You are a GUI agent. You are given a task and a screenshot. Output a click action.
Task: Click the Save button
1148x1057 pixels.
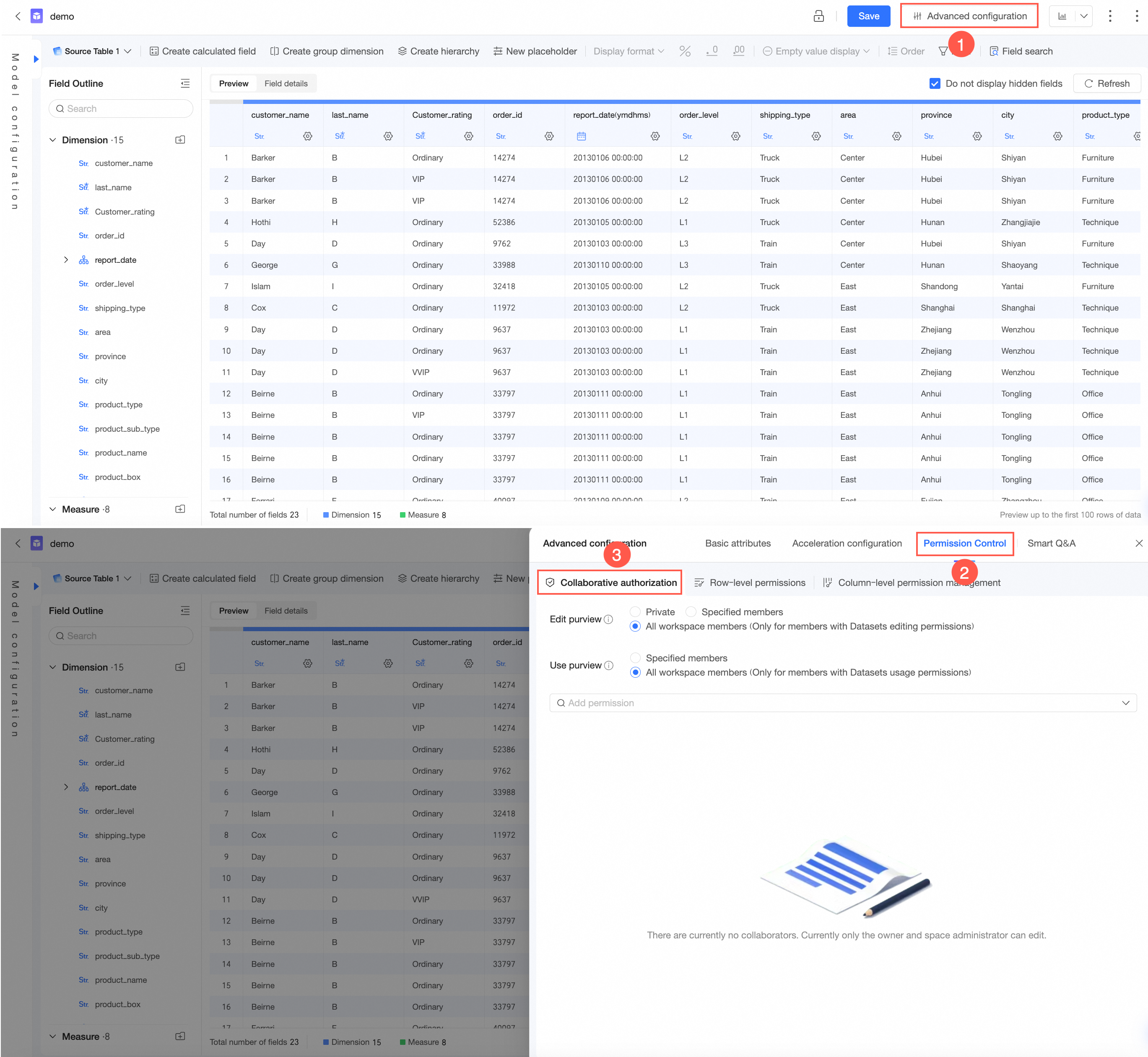click(x=868, y=16)
